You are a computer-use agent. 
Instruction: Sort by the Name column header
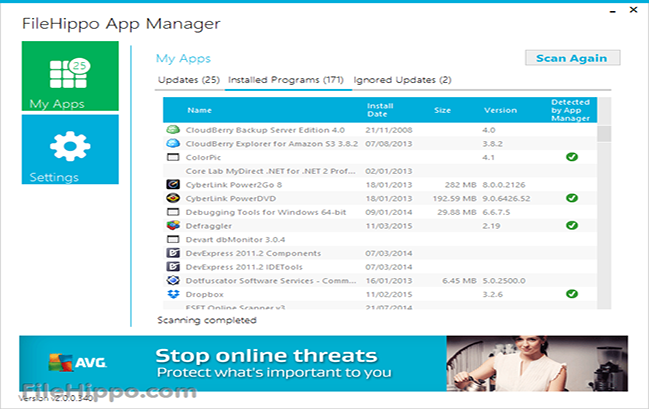click(x=200, y=110)
